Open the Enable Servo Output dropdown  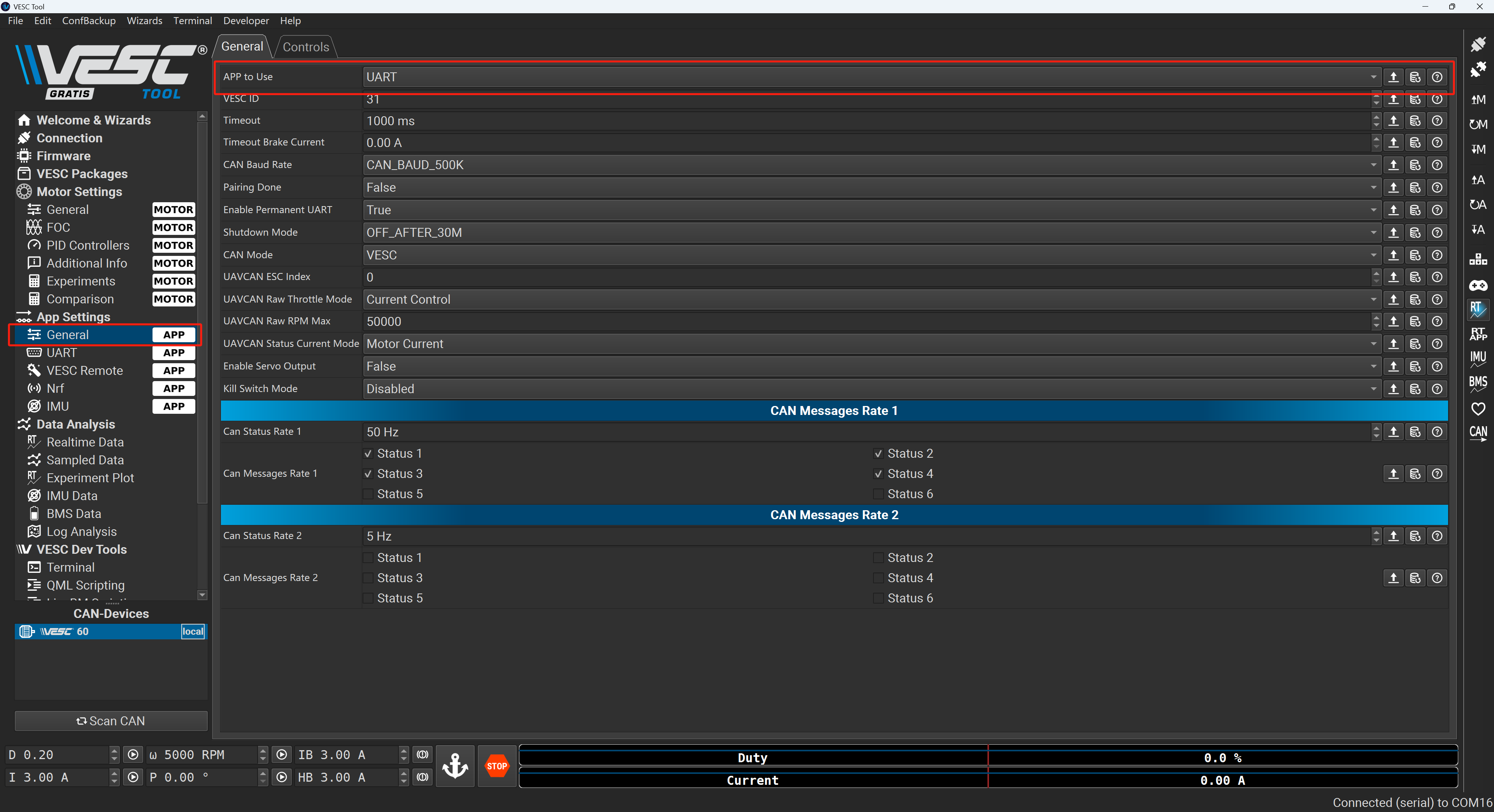(871, 367)
